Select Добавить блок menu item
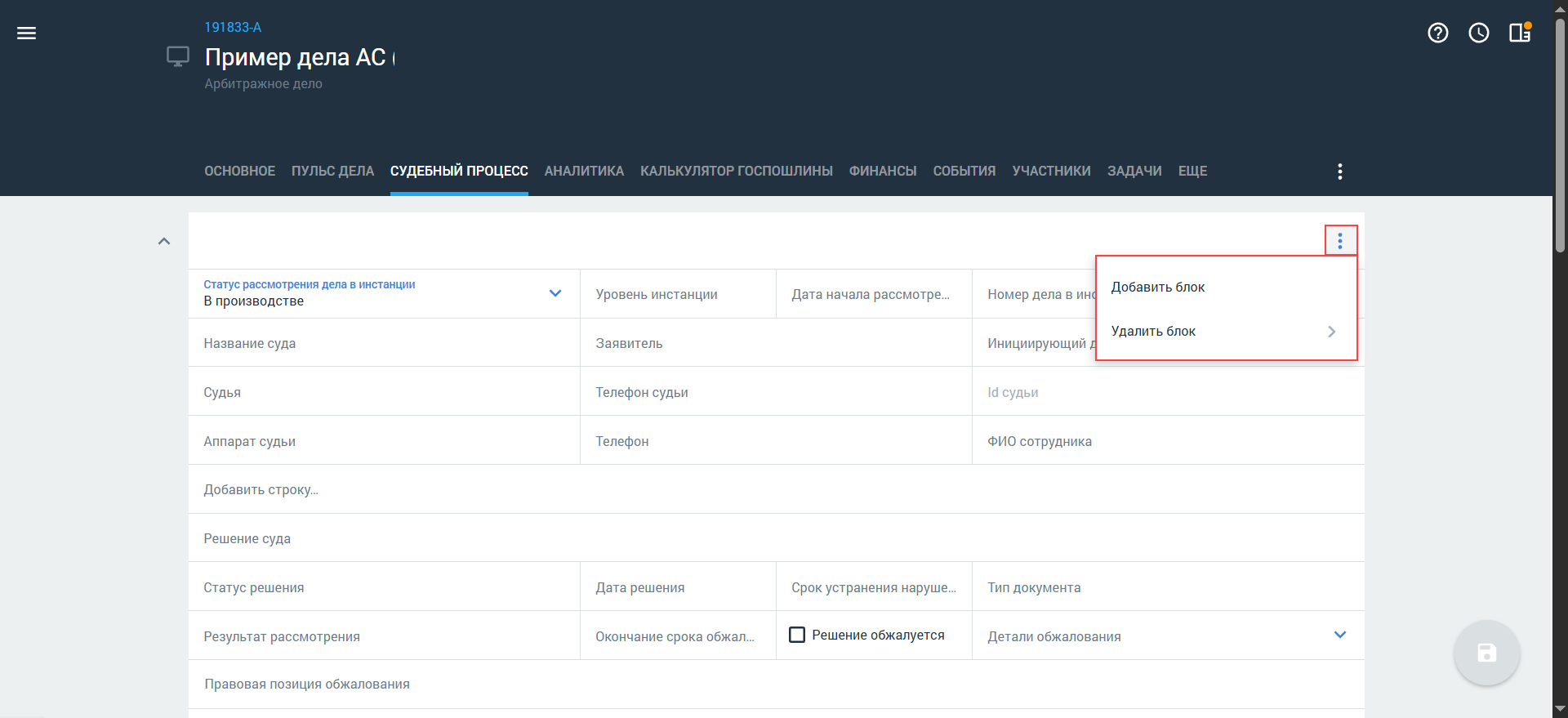1568x718 pixels. coord(1158,287)
